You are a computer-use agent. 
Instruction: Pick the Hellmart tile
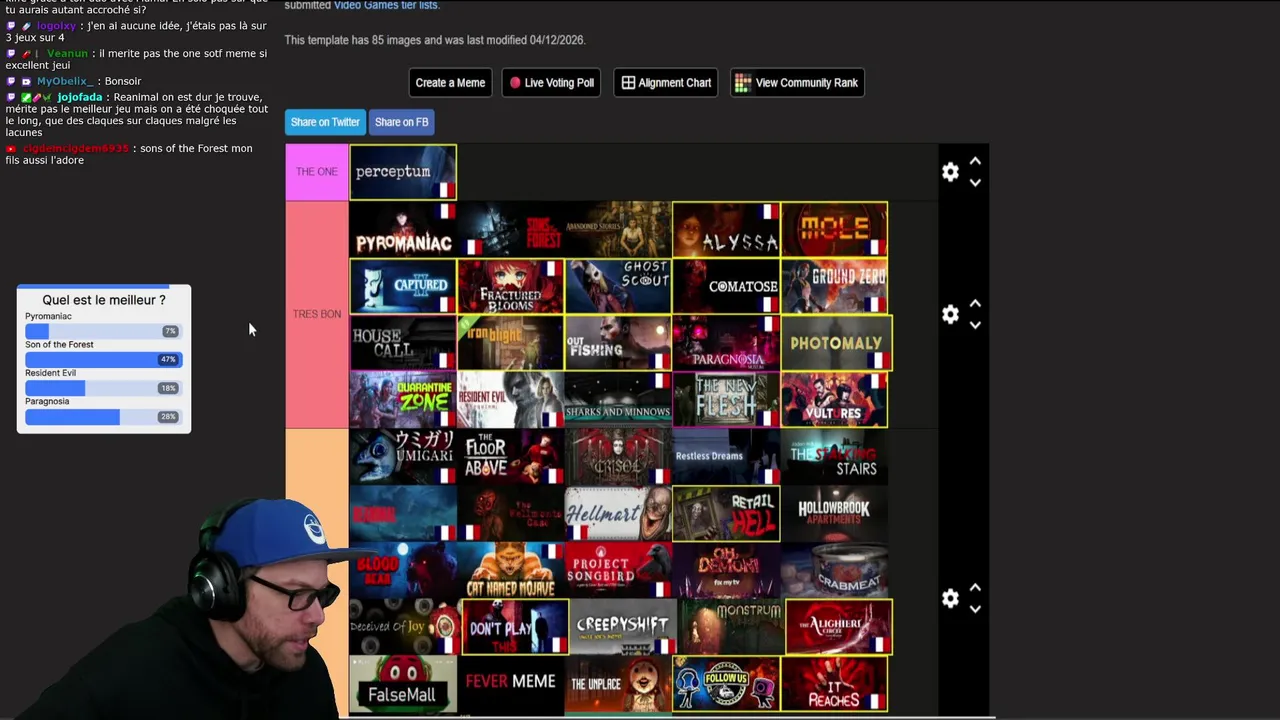click(x=619, y=514)
